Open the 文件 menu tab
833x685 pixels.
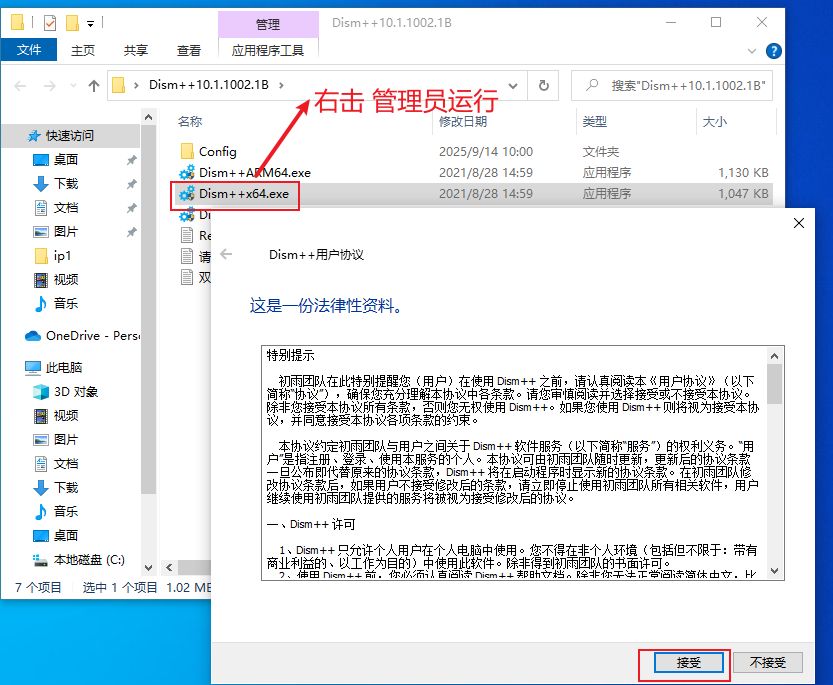click(x=29, y=50)
